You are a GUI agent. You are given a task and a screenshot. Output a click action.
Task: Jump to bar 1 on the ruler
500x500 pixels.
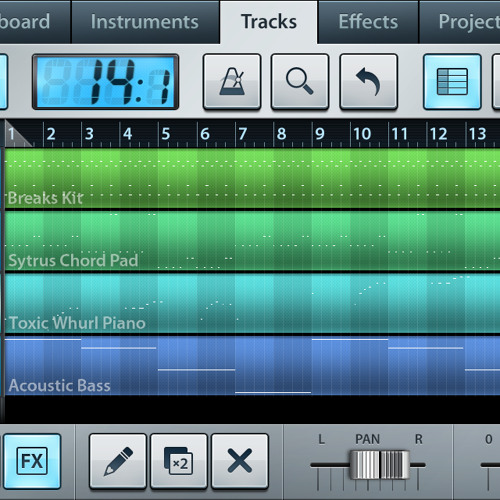click(x=11, y=134)
